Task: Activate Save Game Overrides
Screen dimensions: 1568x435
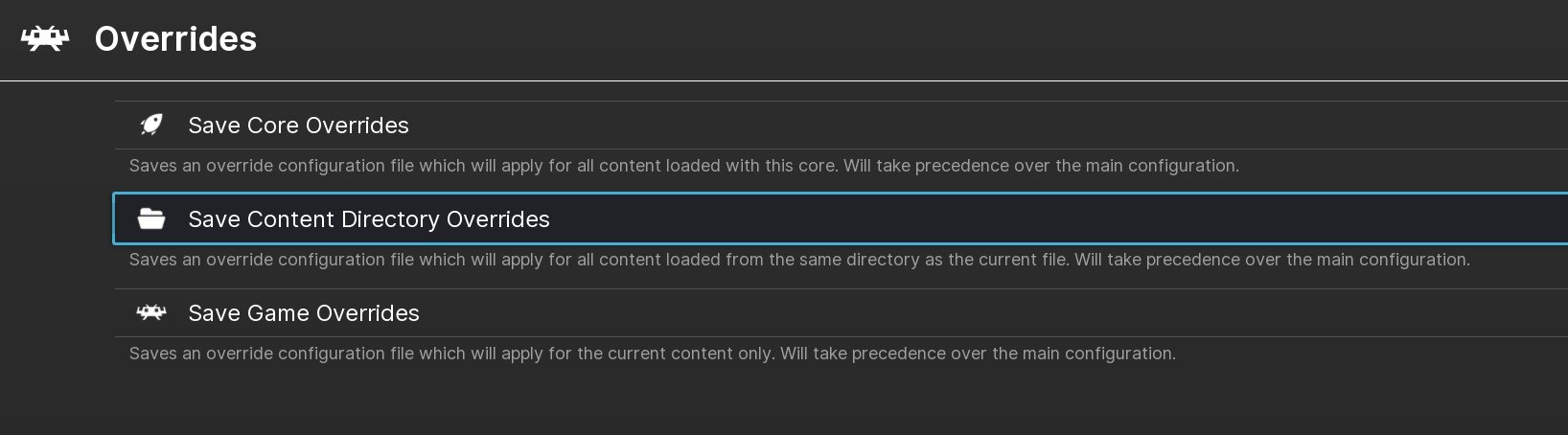Action: (x=842, y=312)
